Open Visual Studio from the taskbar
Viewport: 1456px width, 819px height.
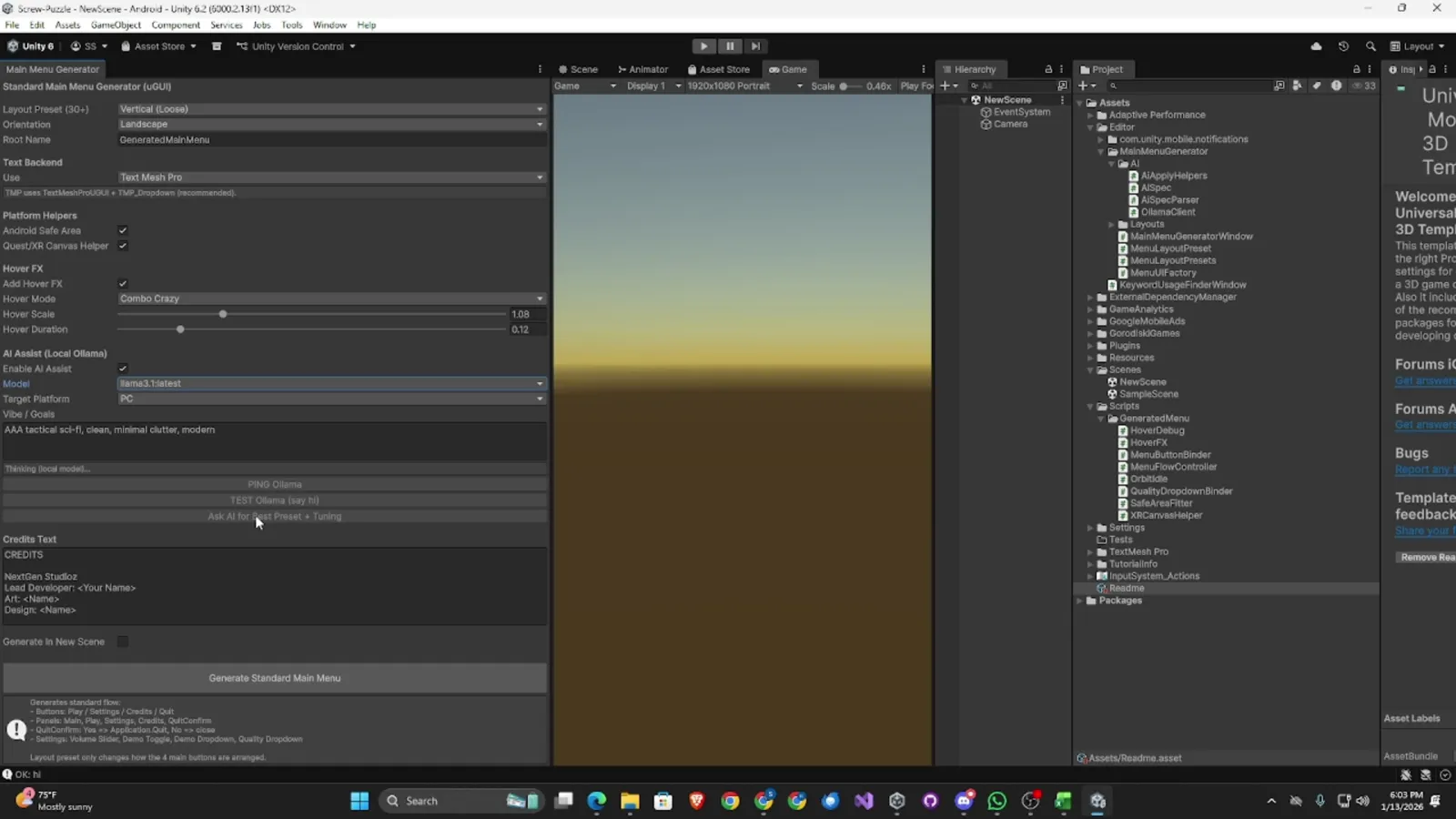pyautogui.click(x=864, y=801)
